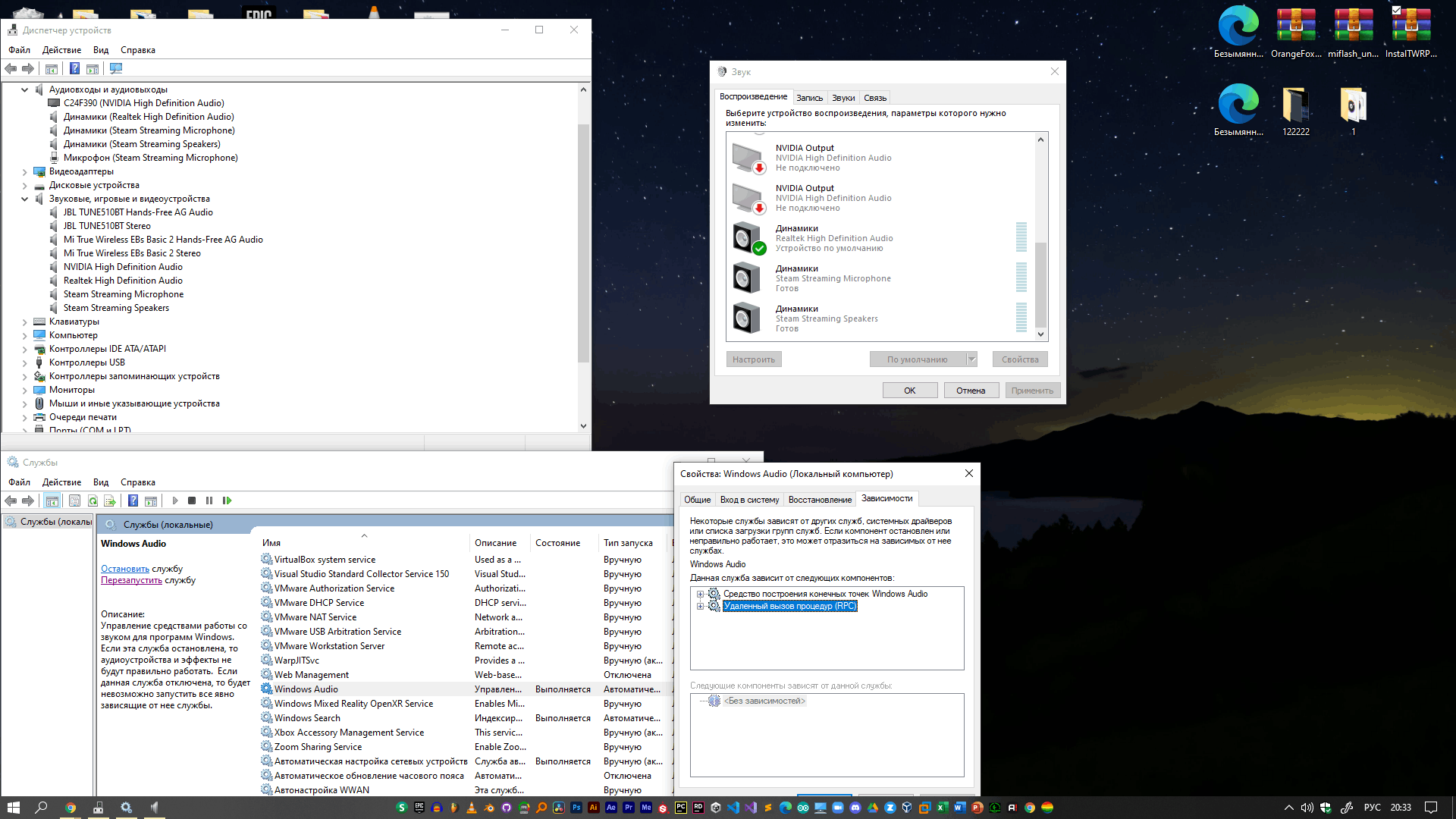Click the Запись tab in Sound settings

tap(810, 97)
